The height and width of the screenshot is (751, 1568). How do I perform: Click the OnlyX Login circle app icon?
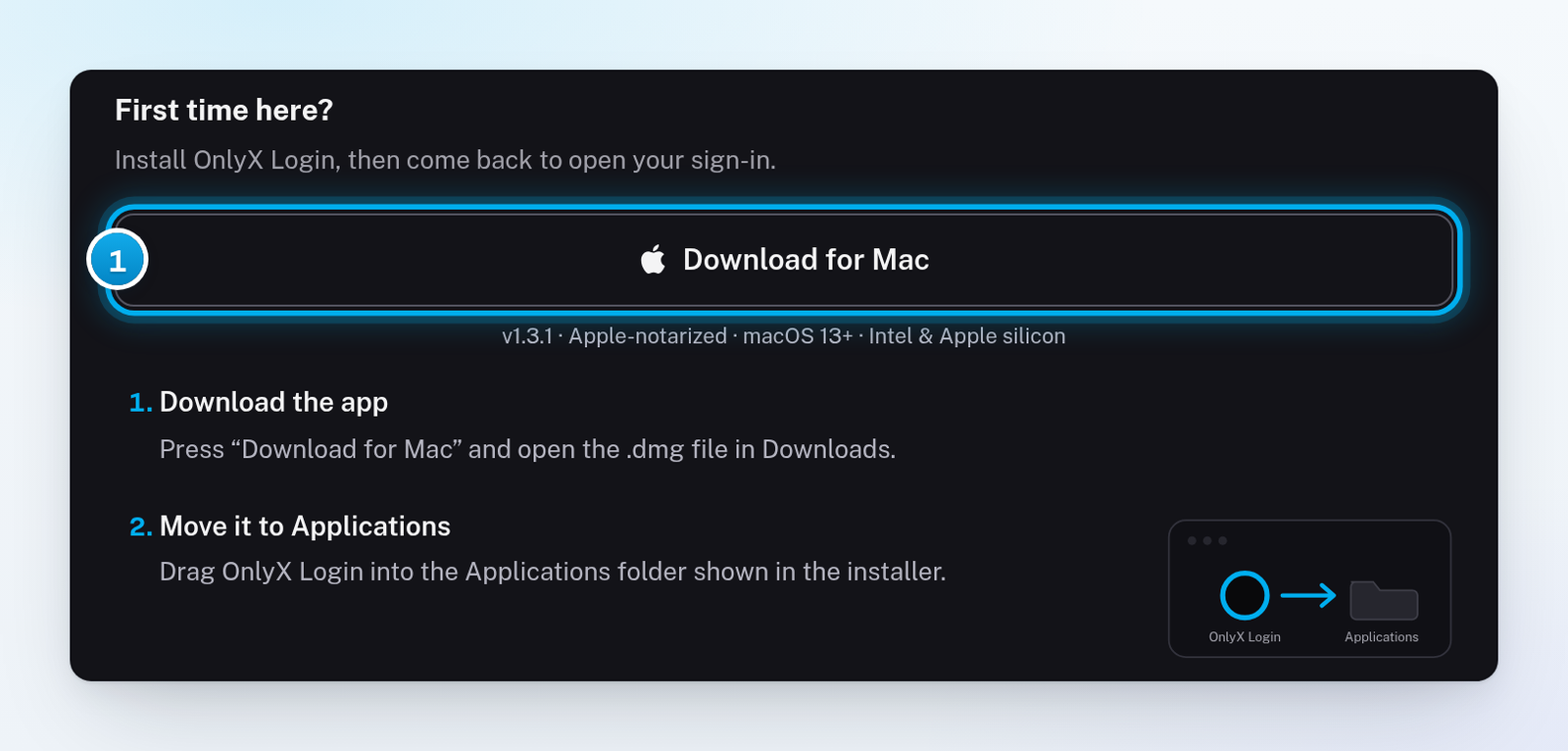click(1245, 595)
